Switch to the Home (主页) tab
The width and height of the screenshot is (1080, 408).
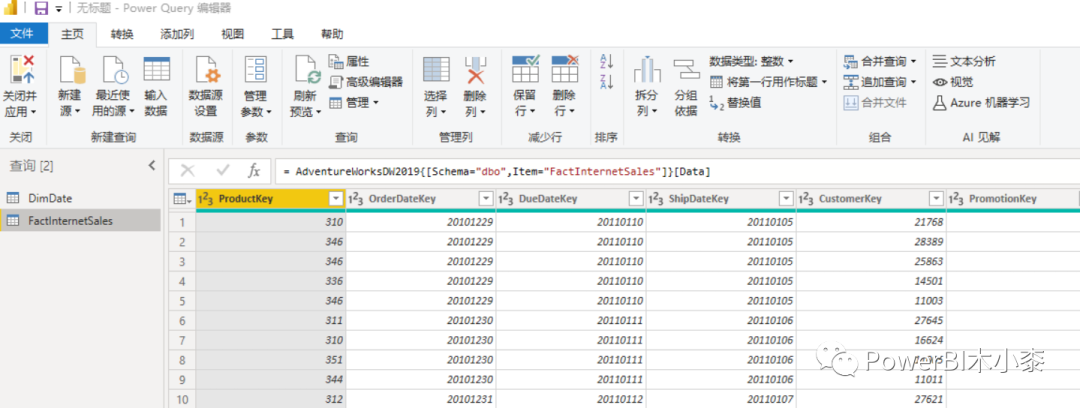coord(72,34)
